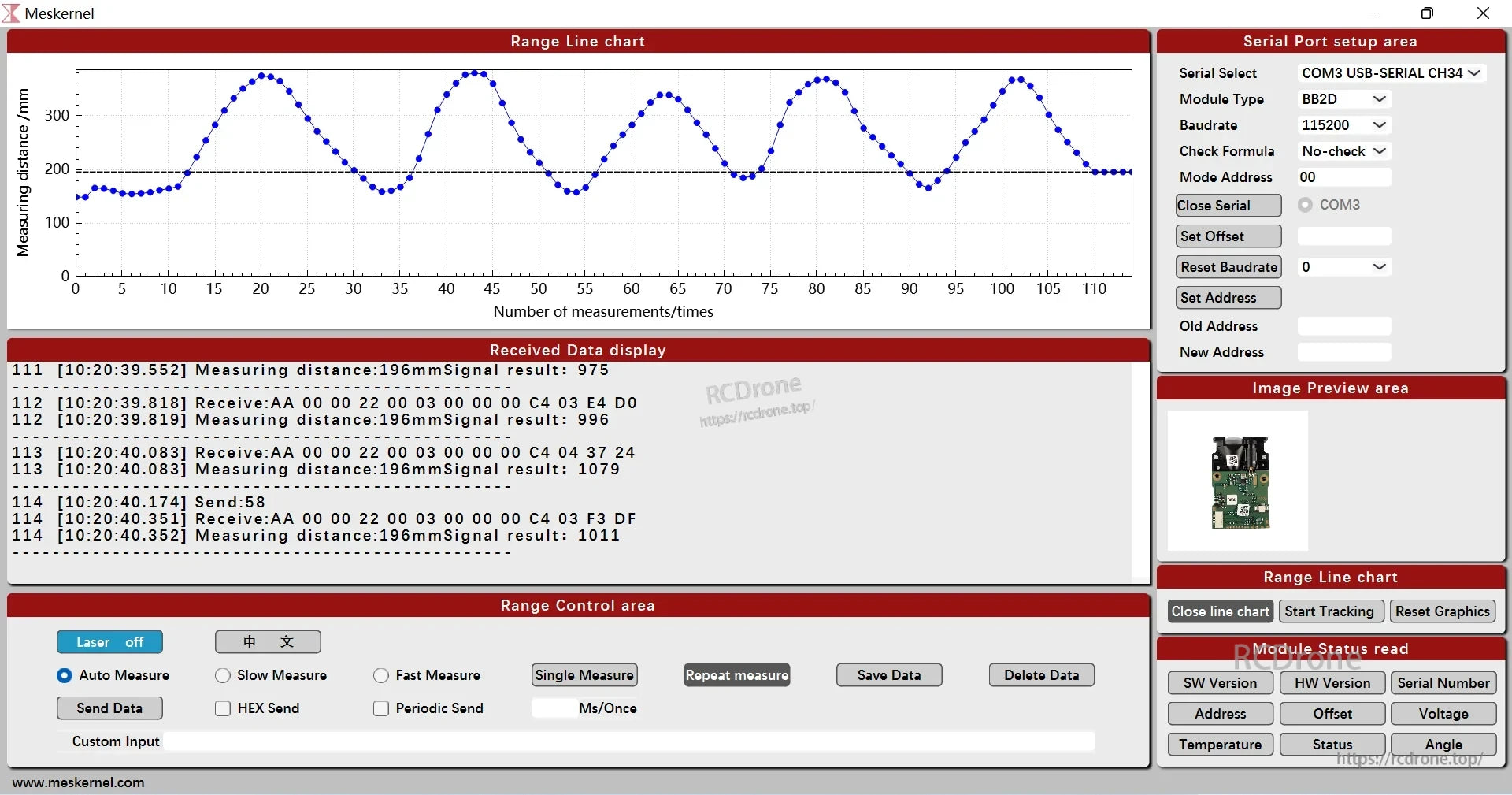Screen dimensions: 1512x795
Task: Enable Periodic Send
Action: (381, 708)
